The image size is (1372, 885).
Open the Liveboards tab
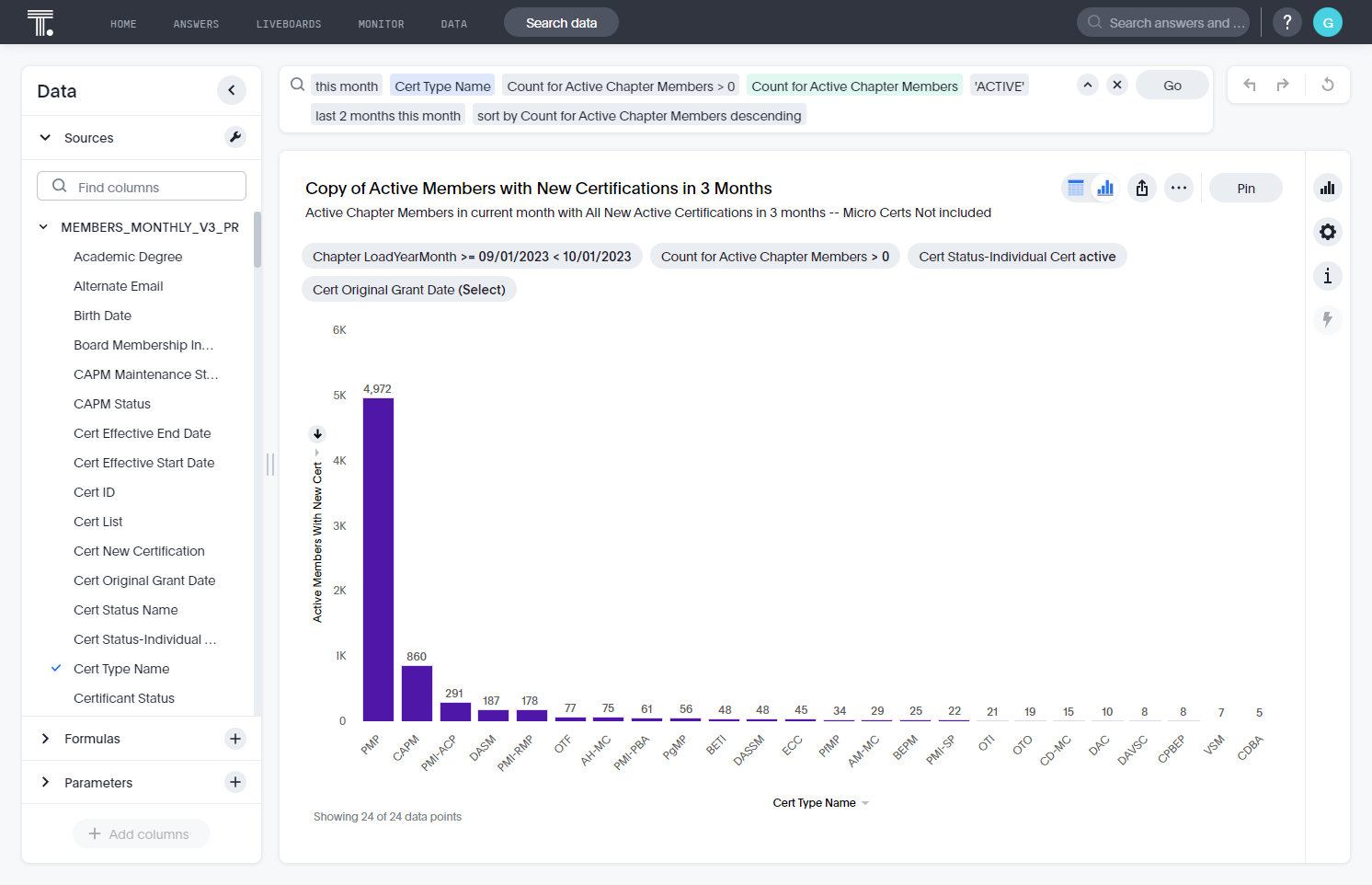click(x=289, y=24)
